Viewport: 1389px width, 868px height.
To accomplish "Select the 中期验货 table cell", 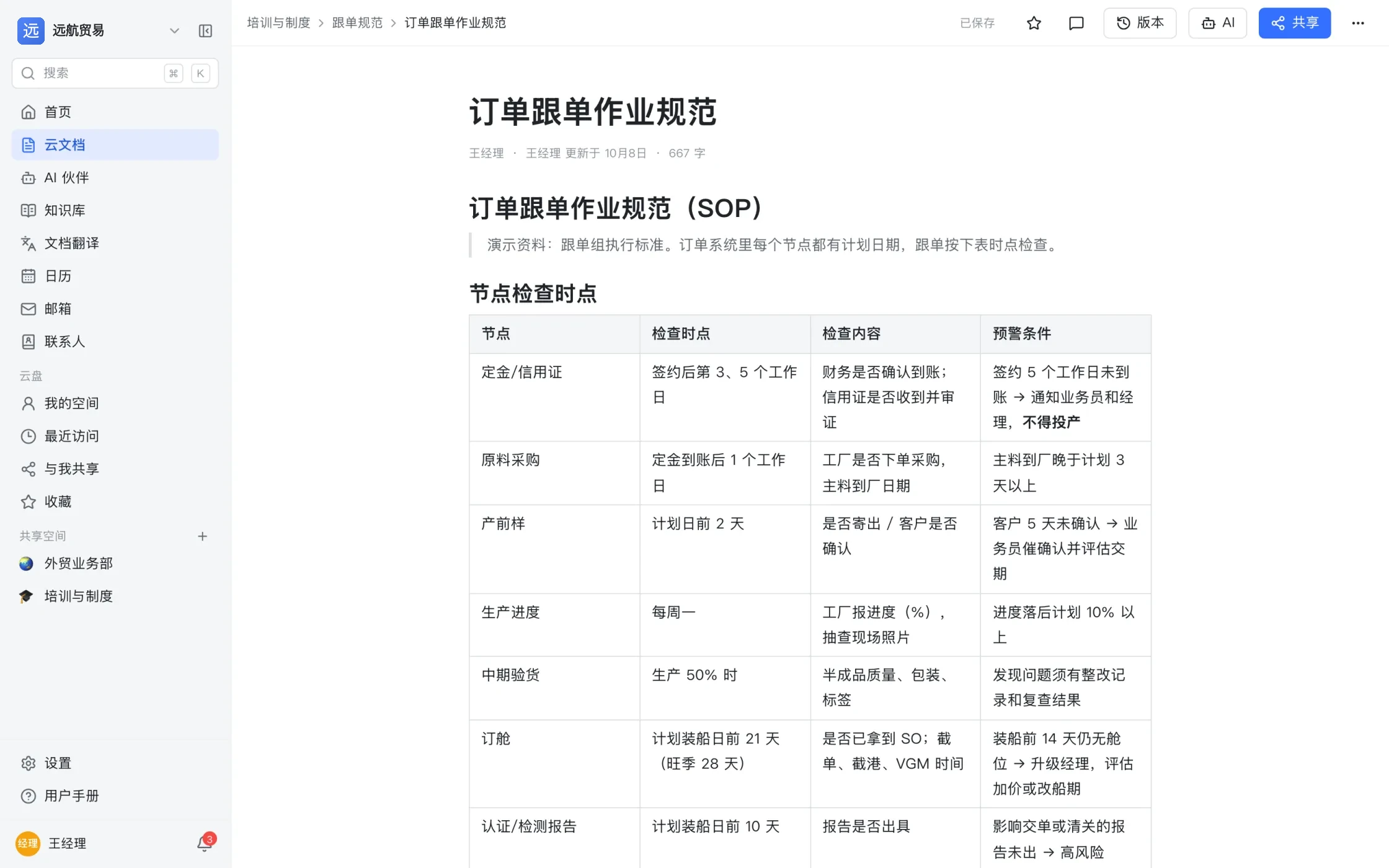I will [554, 688].
